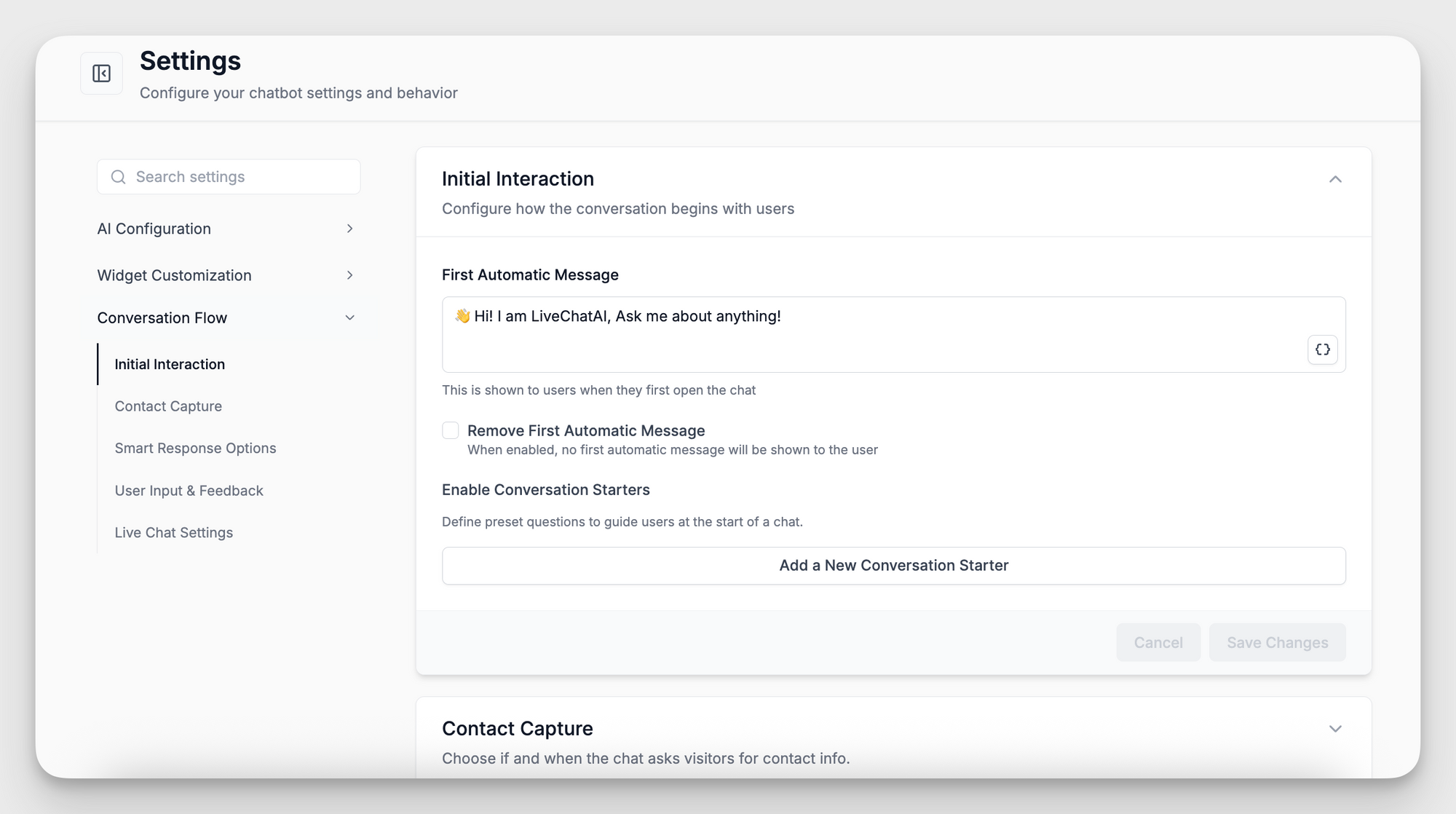Go to User Input & Feedback
Image resolution: width=1456 pixels, height=814 pixels.
coord(189,491)
